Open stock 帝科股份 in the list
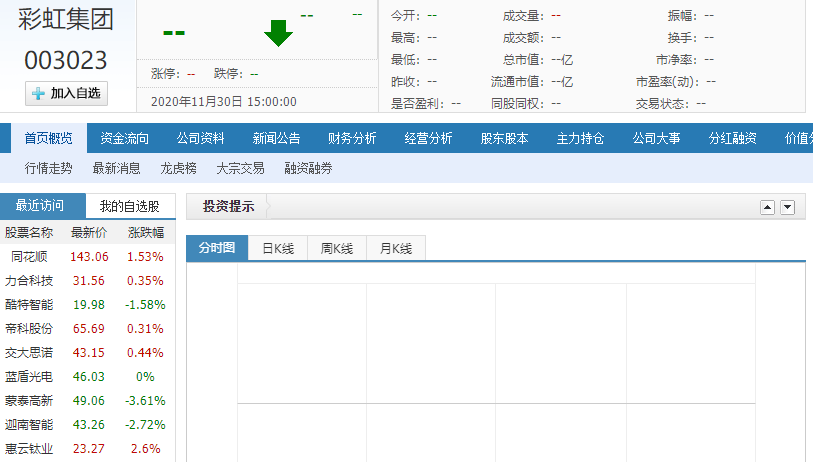The image size is (813, 462). pyautogui.click(x=29, y=328)
